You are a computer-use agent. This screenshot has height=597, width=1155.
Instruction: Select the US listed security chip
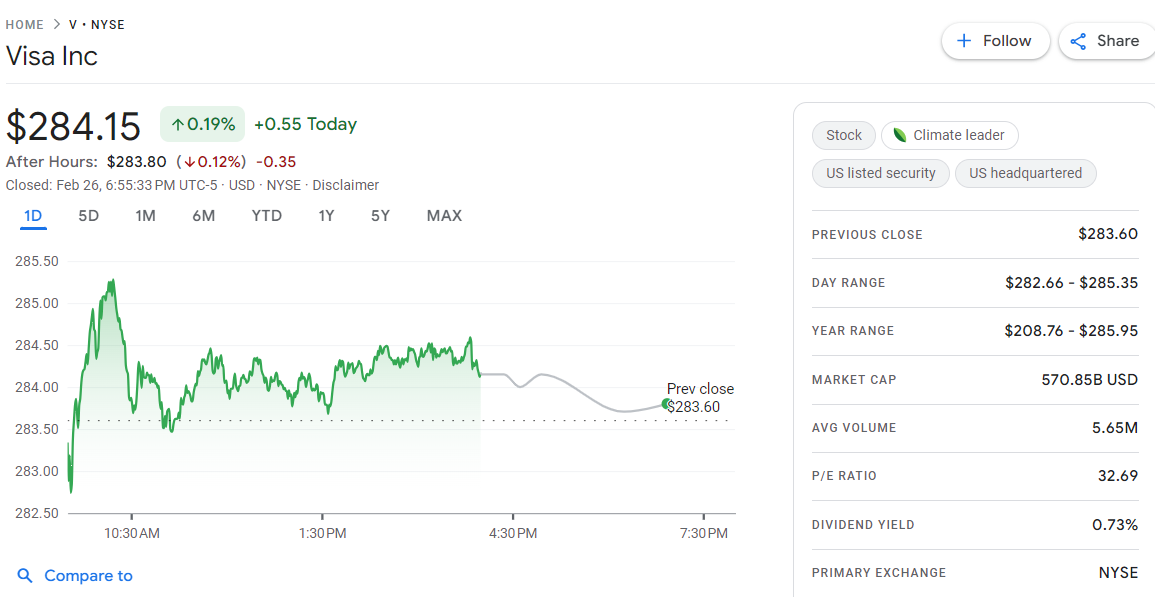(881, 174)
